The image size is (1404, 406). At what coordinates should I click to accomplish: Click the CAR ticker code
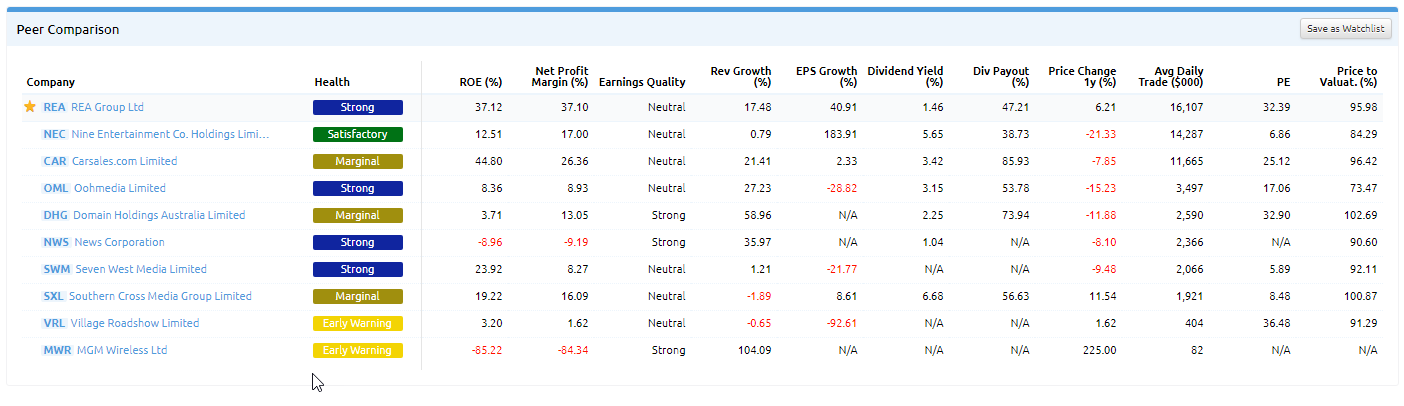[54, 161]
